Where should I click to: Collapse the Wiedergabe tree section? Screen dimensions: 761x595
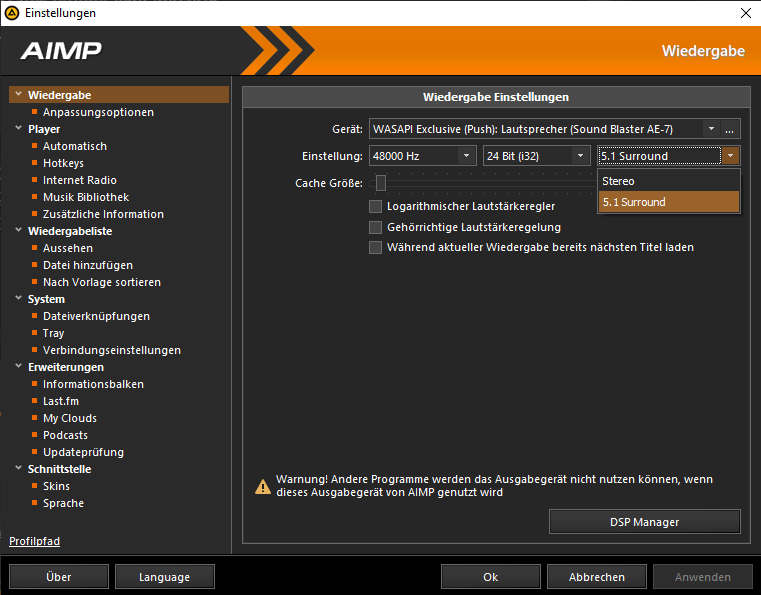tap(18, 95)
